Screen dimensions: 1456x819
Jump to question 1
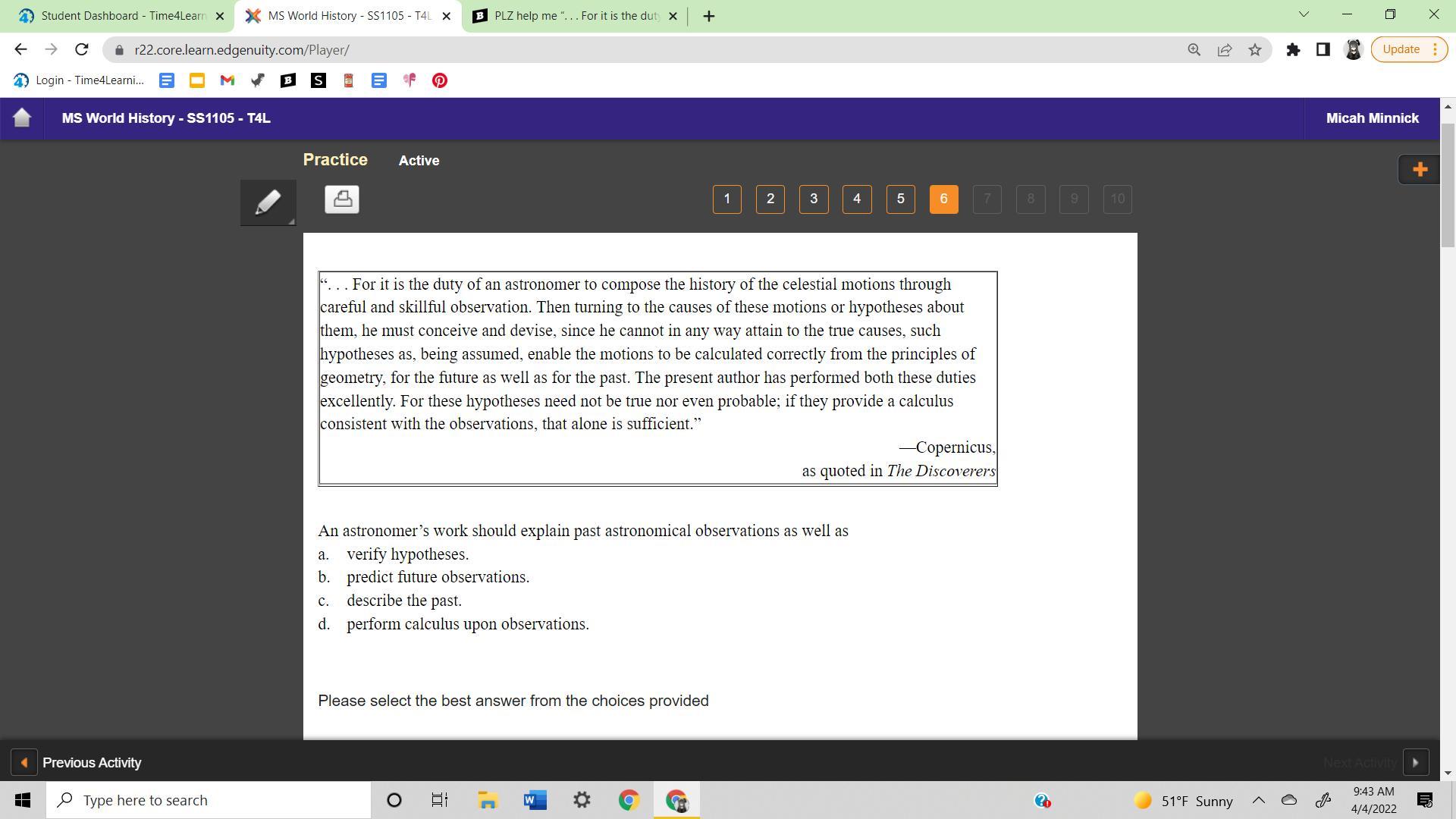click(726, 199)
